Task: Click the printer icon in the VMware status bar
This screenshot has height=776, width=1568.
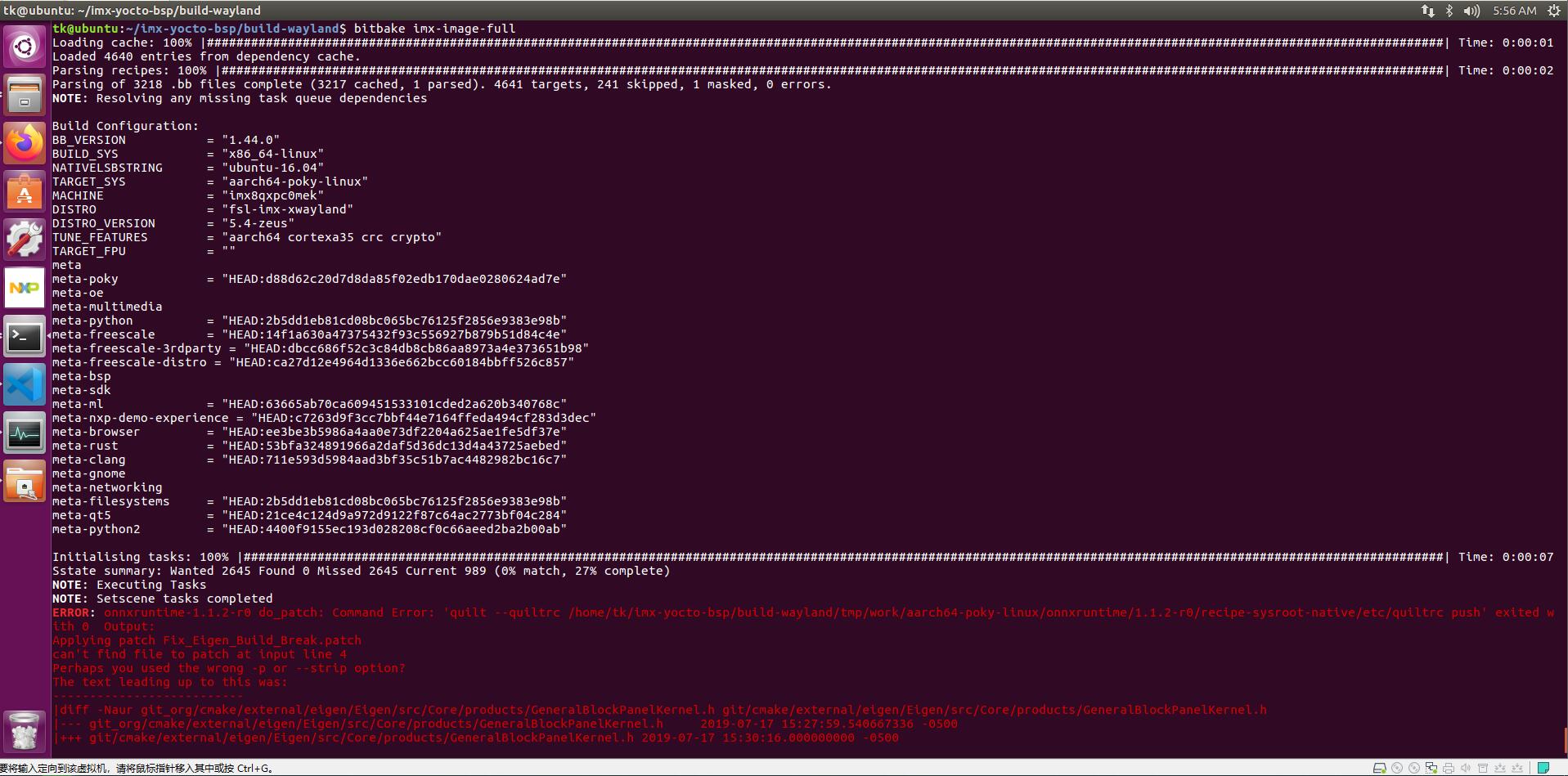Action: (1448, 767)
